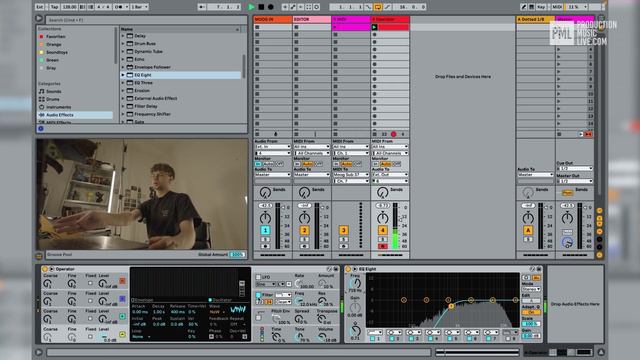Arm the global Record button in transport
The image size is (640, 360).
point(271,7)
